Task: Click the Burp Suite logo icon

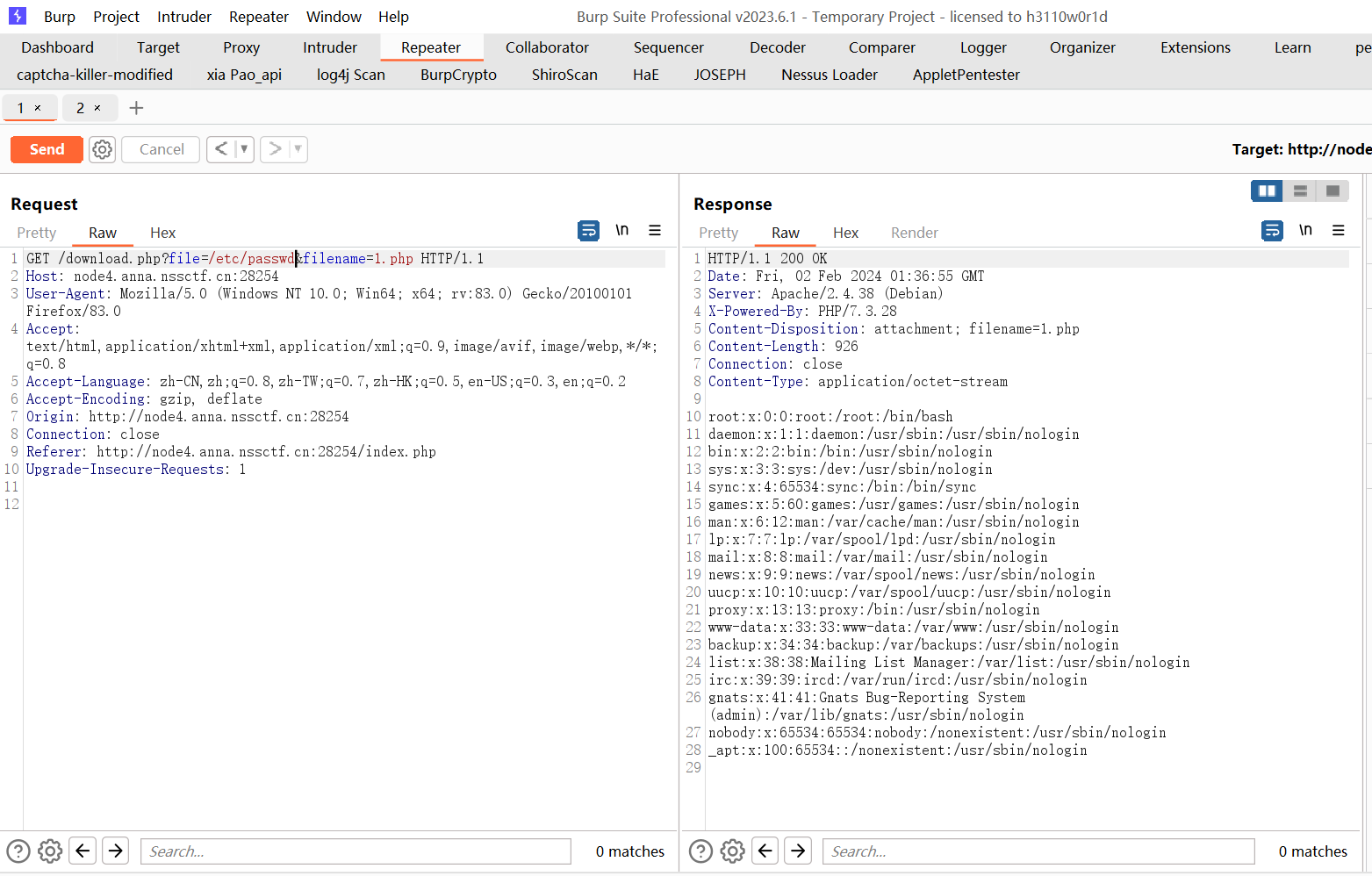Action: tap(18, 16)
